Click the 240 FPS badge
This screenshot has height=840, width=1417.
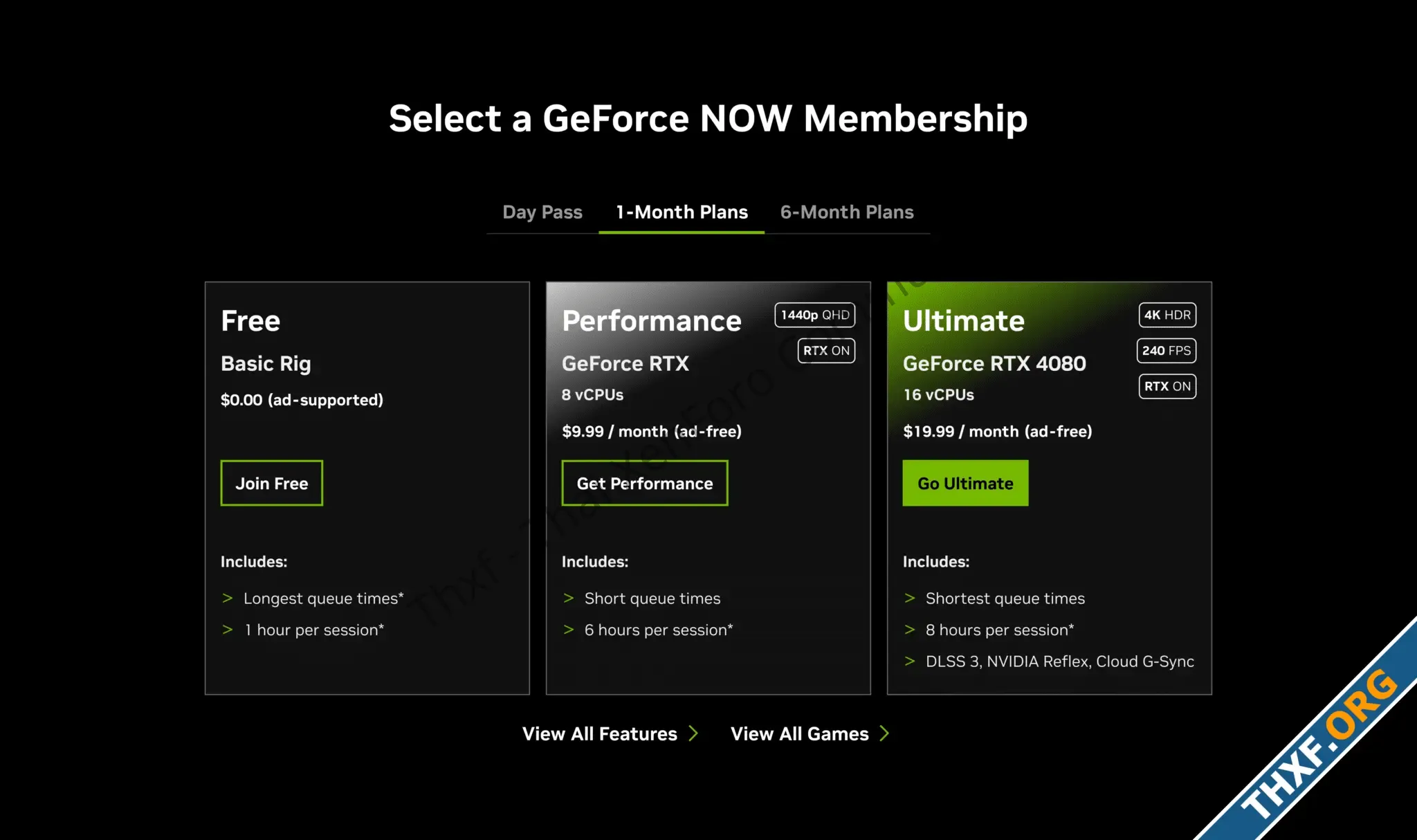point(1167,350)
